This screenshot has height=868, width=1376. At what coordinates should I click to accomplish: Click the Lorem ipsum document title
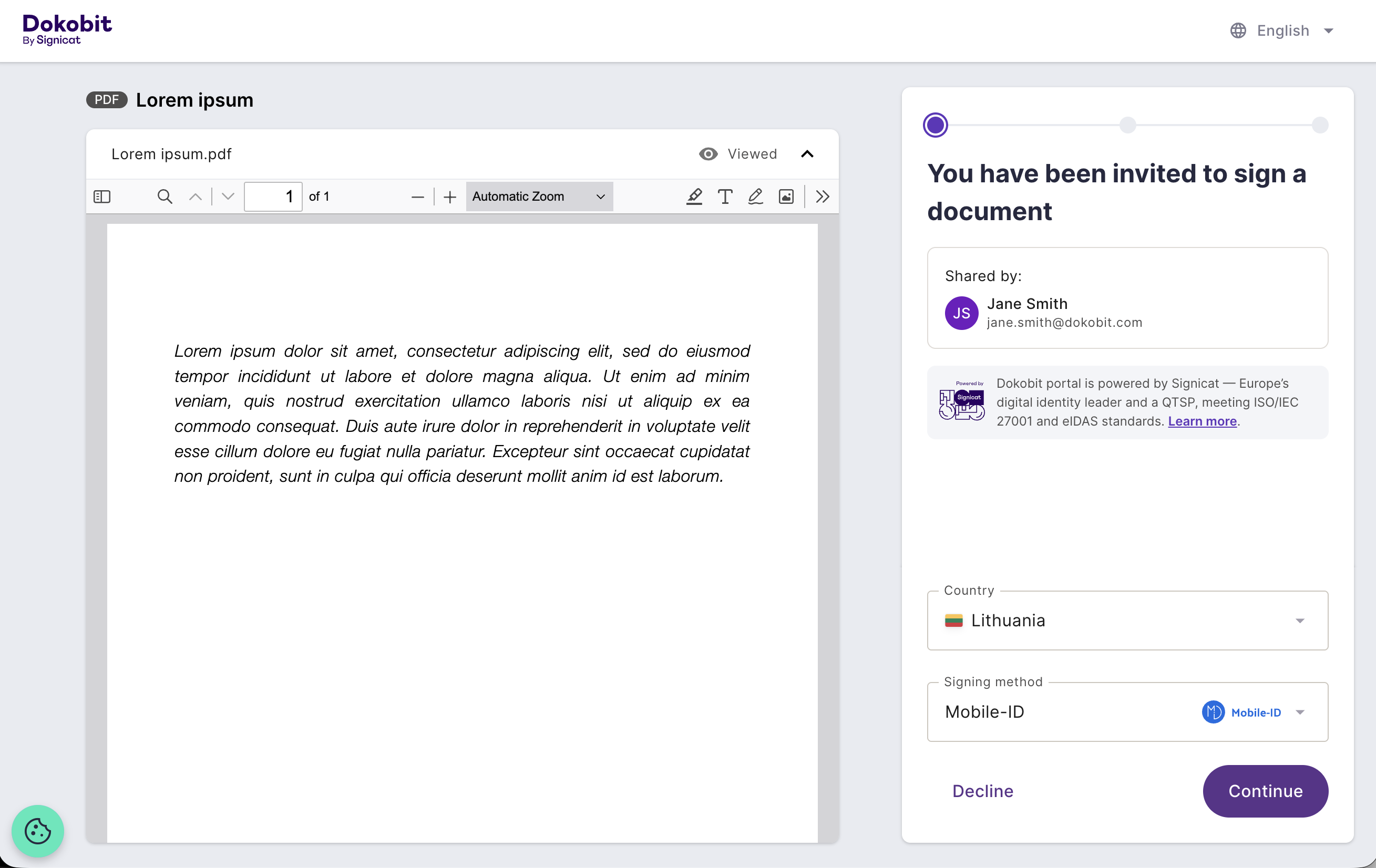(x=194, y=100)
